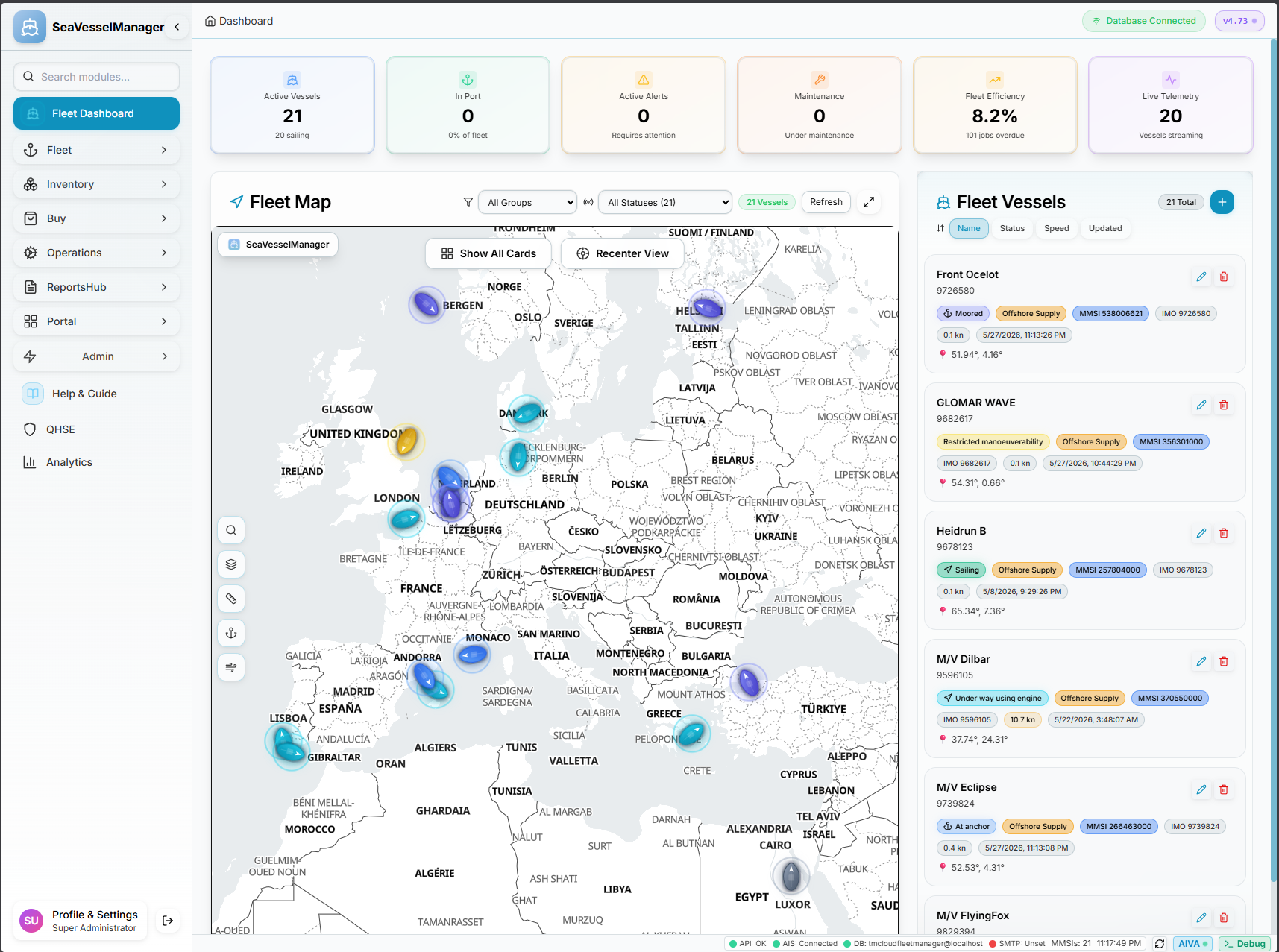Expand the Buy sidebar menu
The height and width of the screenshot is (952, 1279).
96,218
